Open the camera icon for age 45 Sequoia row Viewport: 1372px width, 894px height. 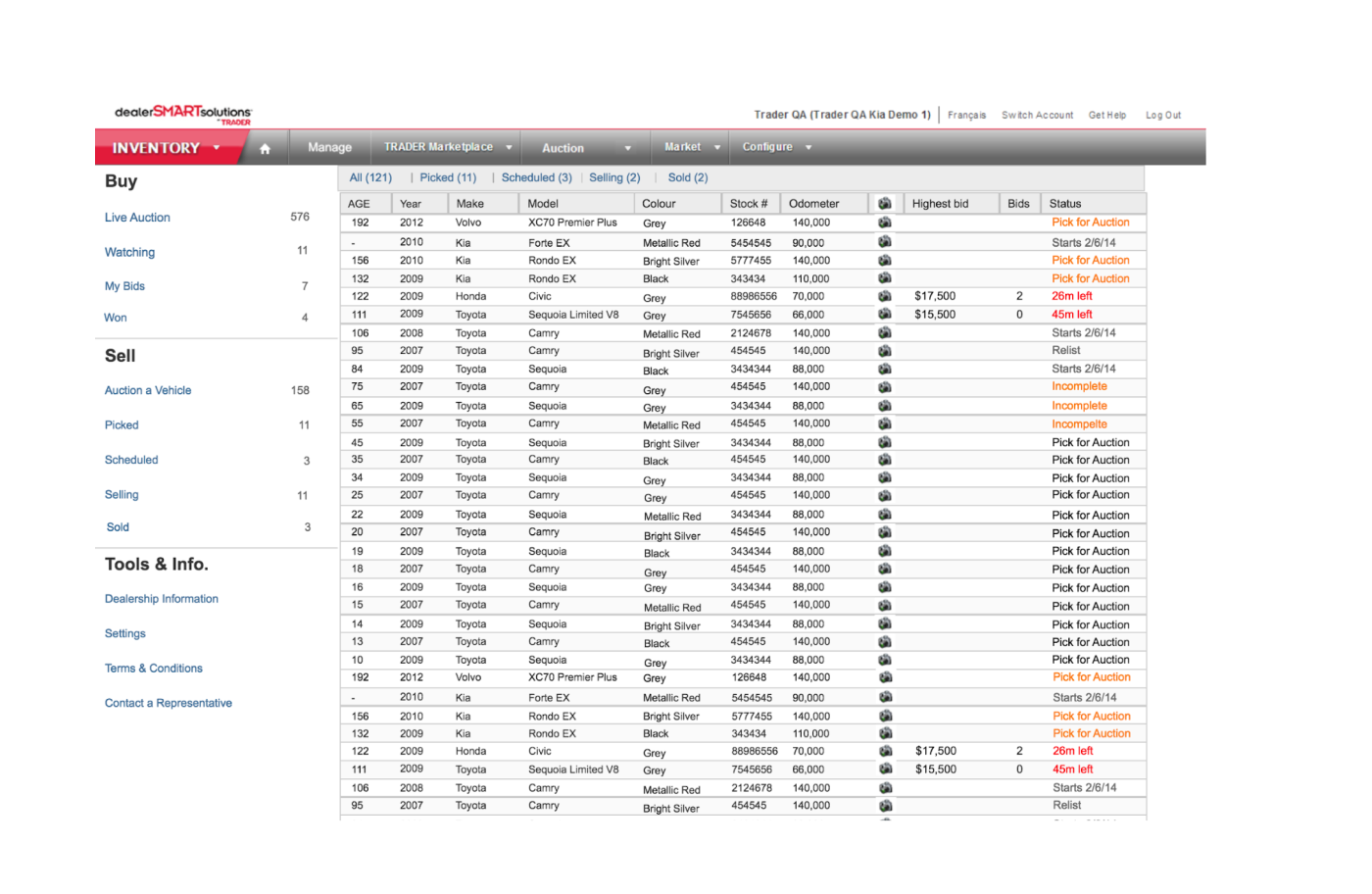click(x=885, y=442)
